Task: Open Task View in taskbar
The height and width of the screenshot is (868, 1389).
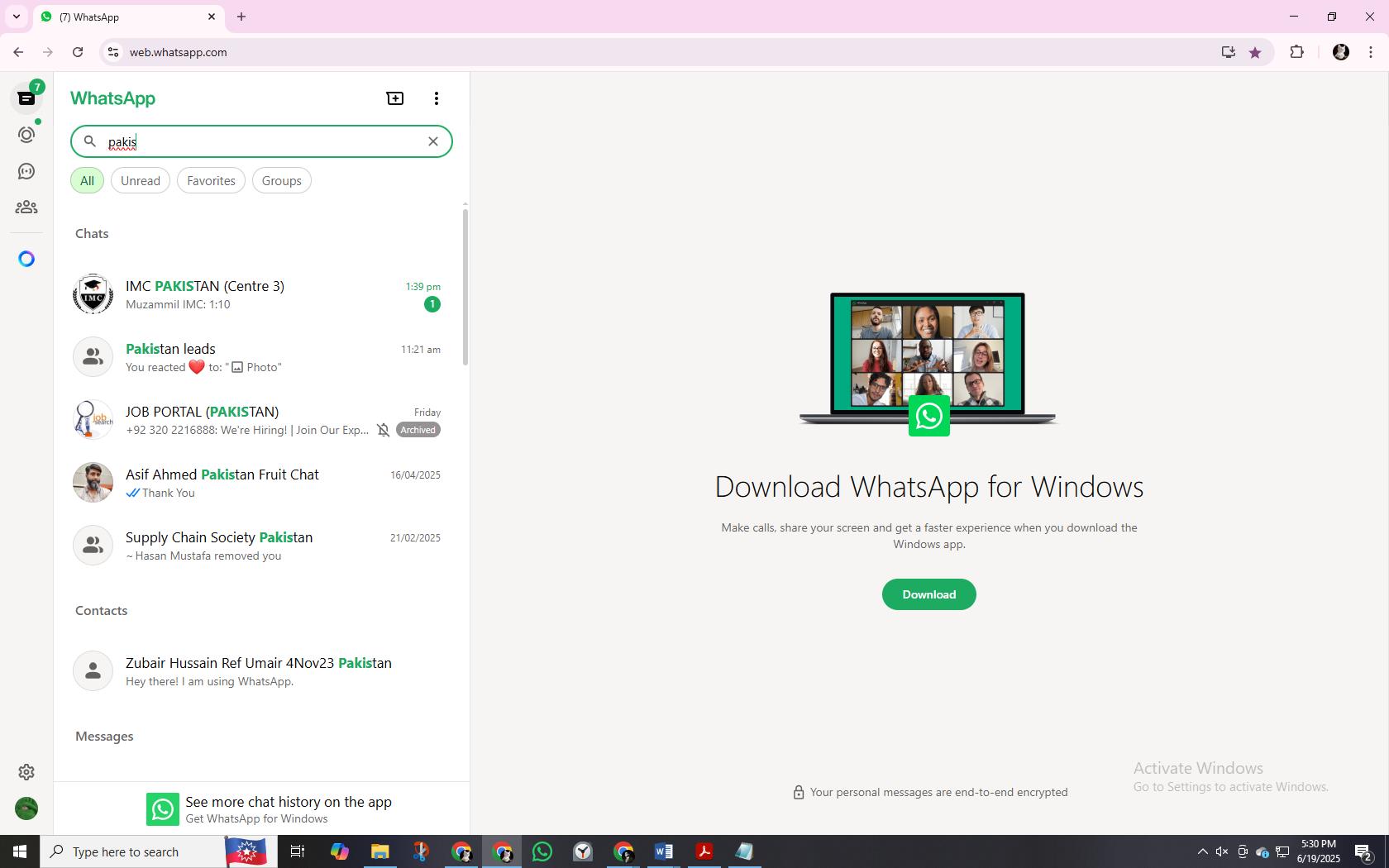Action: click(298, 851)
